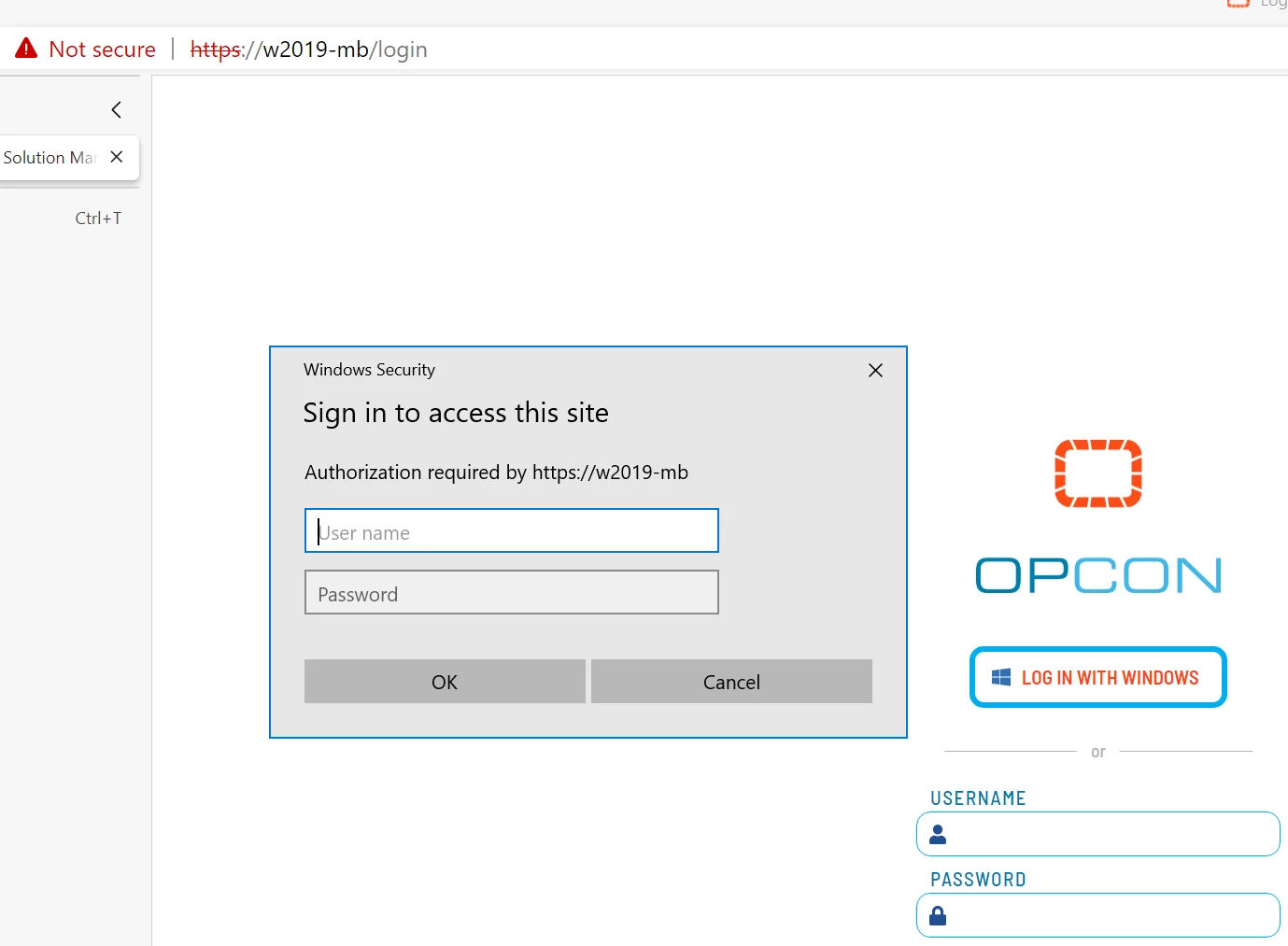This screenshot has height=946, width=1288.
Task: Focus the Password field in the dialog
Action: (x=512, y=592)
